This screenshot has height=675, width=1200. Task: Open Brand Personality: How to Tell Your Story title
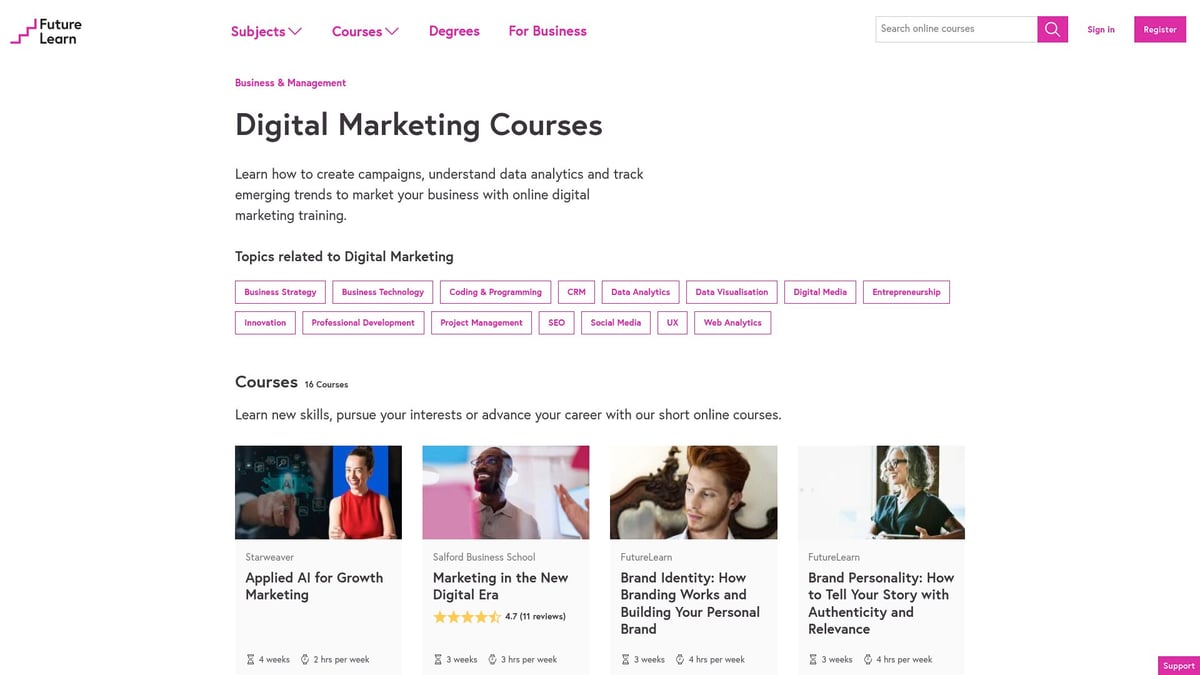[x=881, y=603]
